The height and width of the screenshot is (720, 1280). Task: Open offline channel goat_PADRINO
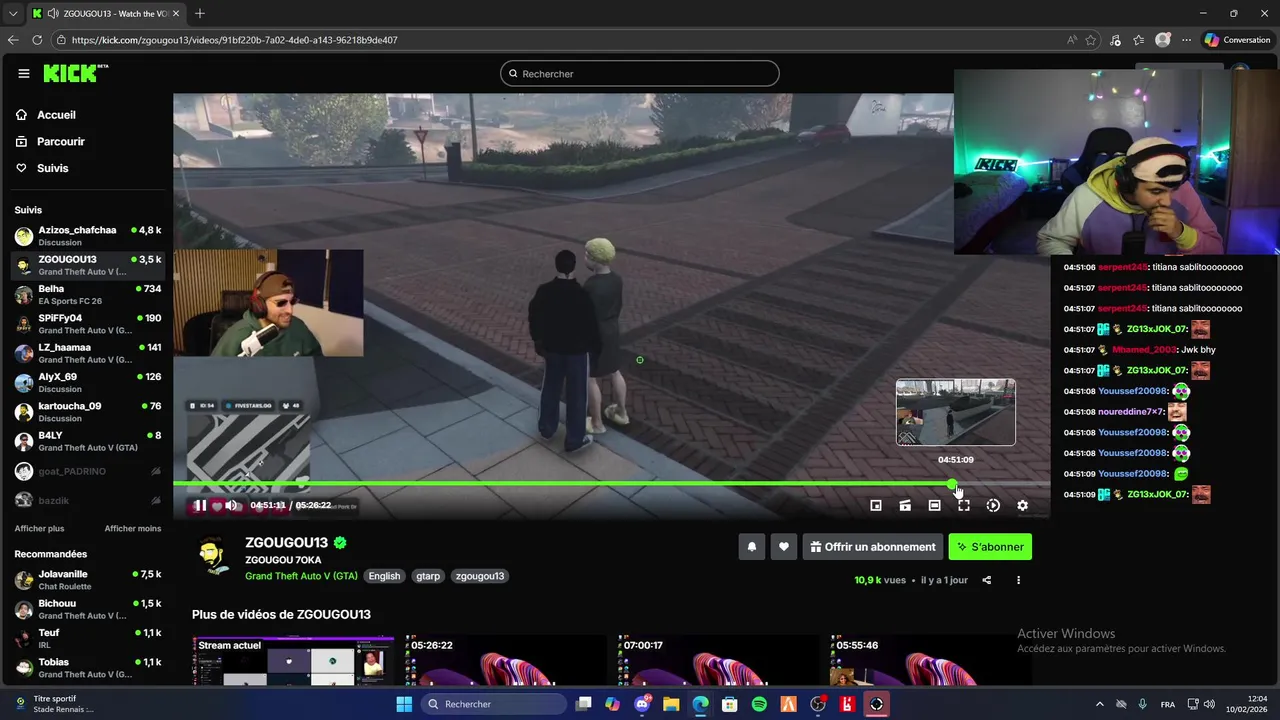coord(88,471)
